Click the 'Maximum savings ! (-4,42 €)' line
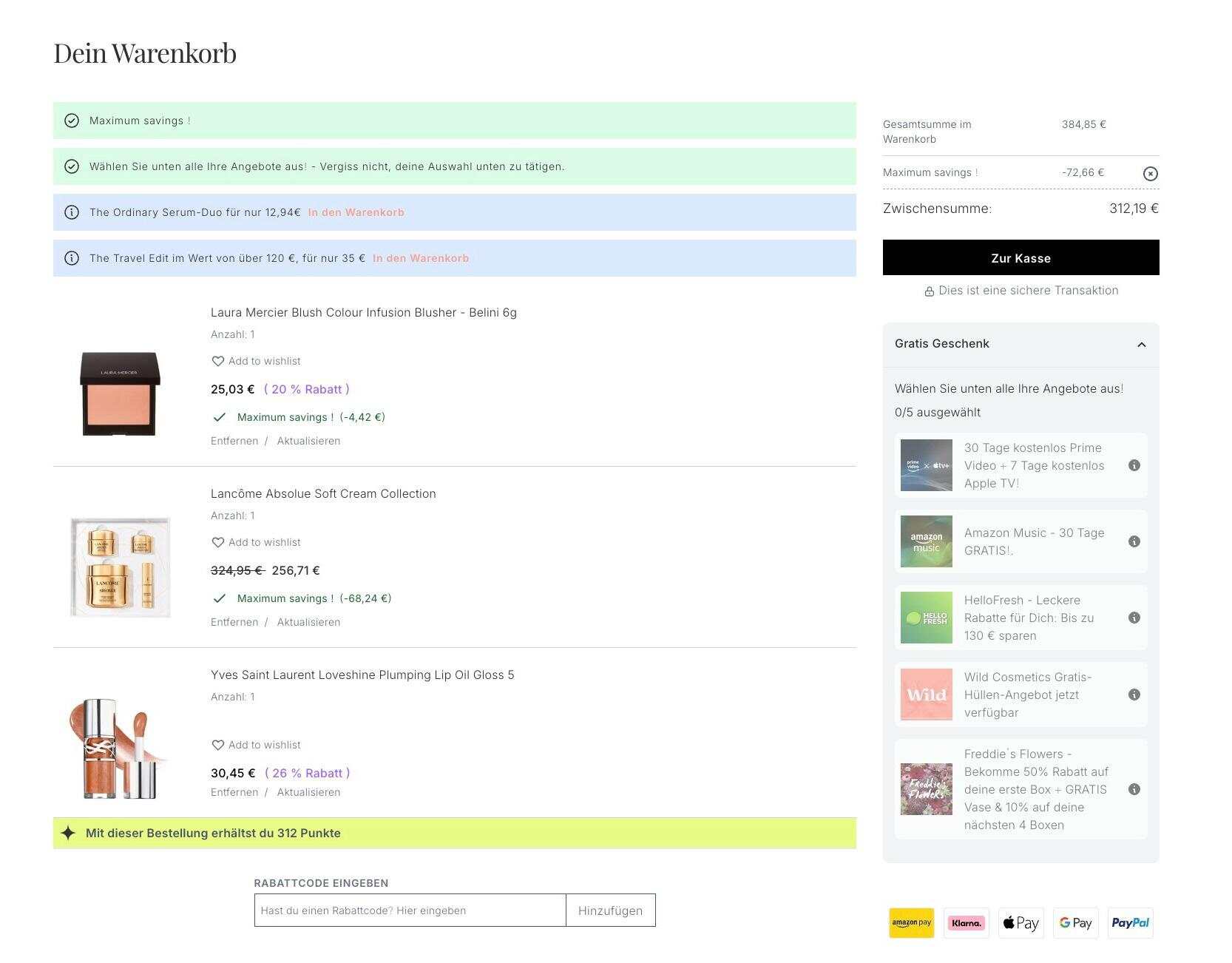 (311, 417)
